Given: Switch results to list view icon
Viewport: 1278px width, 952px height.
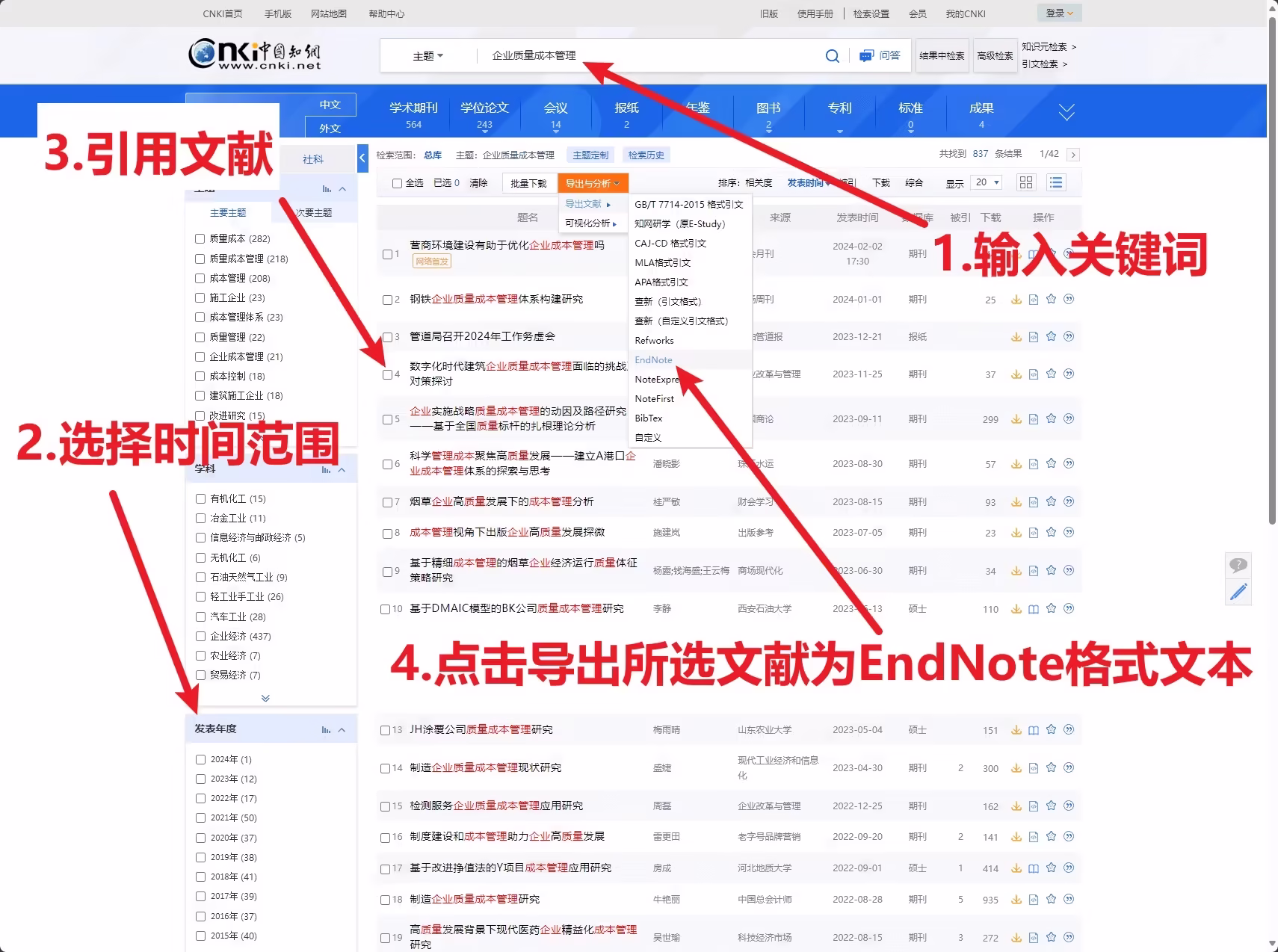Looking at the screenshot, I should click(x=1055, y=183).
